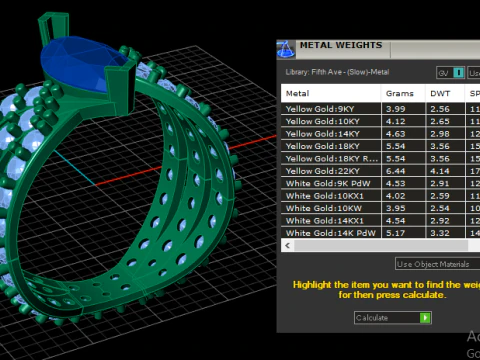This screenshot has height=360, width=480.
Task: Click the Metal column header
Action: [x=331, y=93]
